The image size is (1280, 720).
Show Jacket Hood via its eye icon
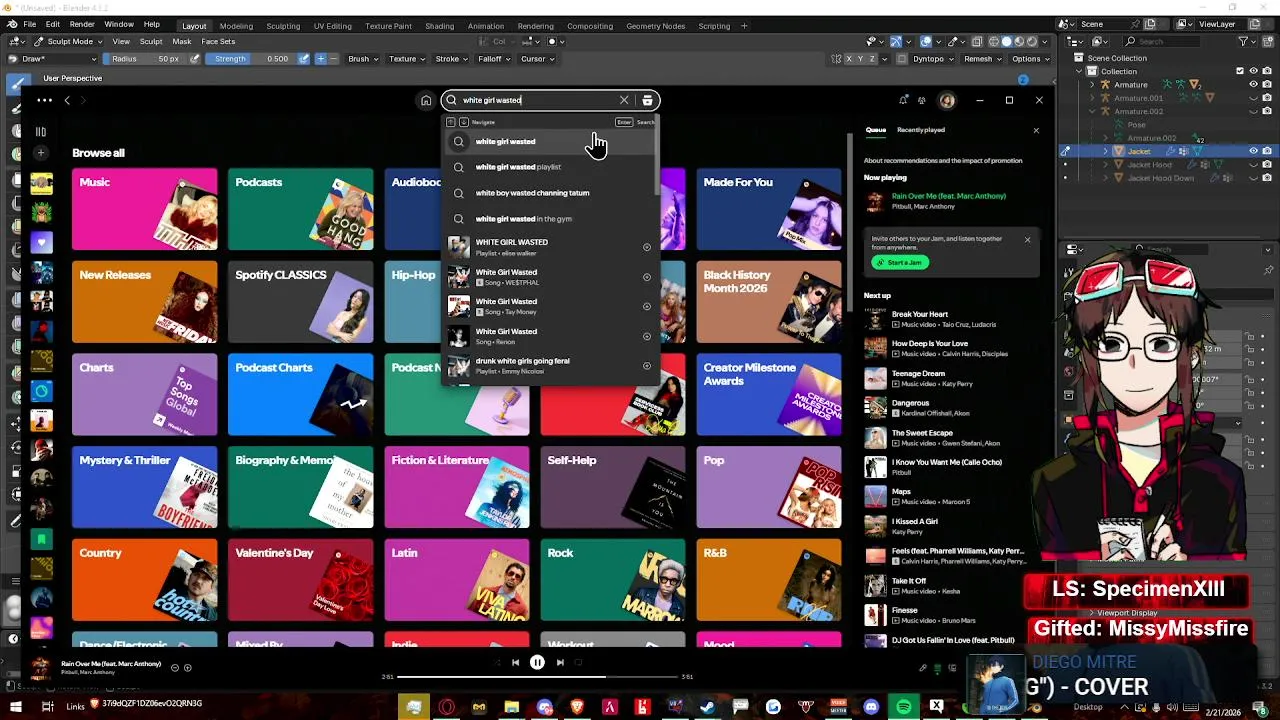pos(1254,164)
